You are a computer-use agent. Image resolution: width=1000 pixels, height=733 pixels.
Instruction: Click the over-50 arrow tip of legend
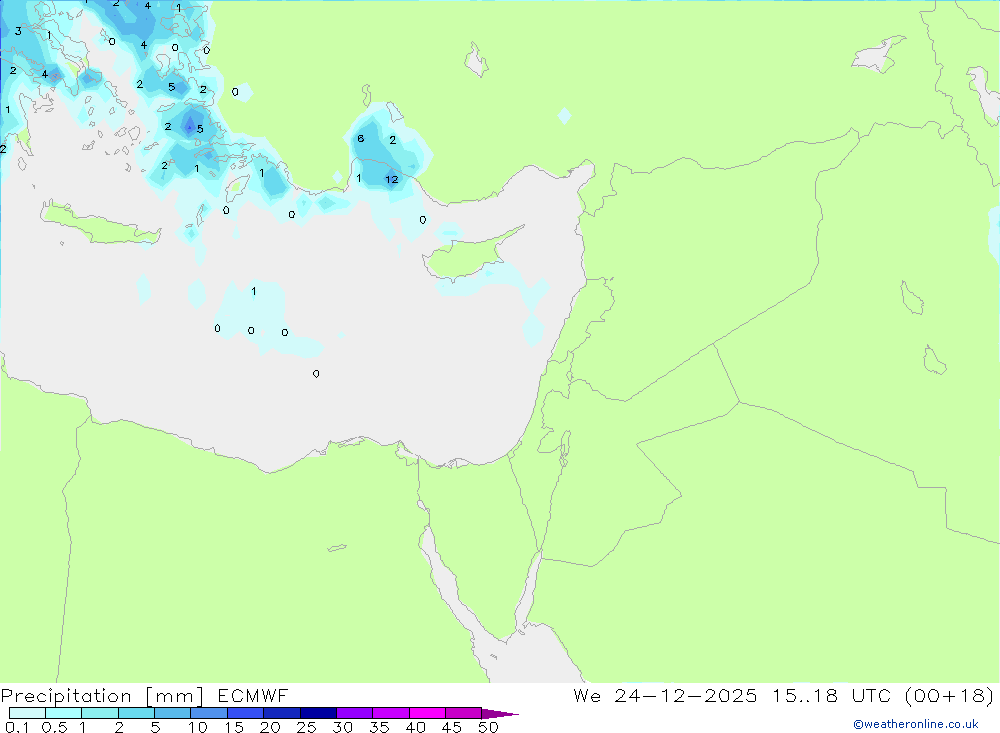tap(499, 713)
